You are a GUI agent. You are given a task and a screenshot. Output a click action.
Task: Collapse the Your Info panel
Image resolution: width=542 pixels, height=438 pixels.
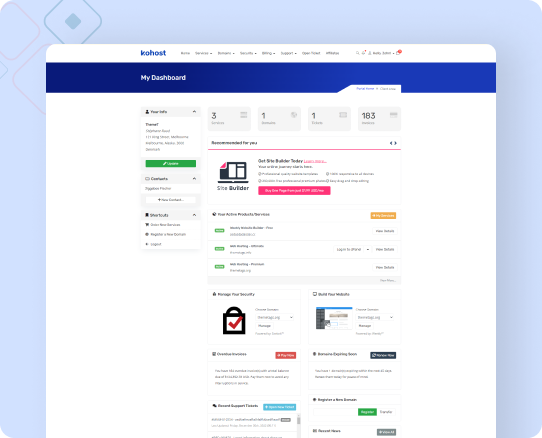pyautogui.click(x=194, y=112)
